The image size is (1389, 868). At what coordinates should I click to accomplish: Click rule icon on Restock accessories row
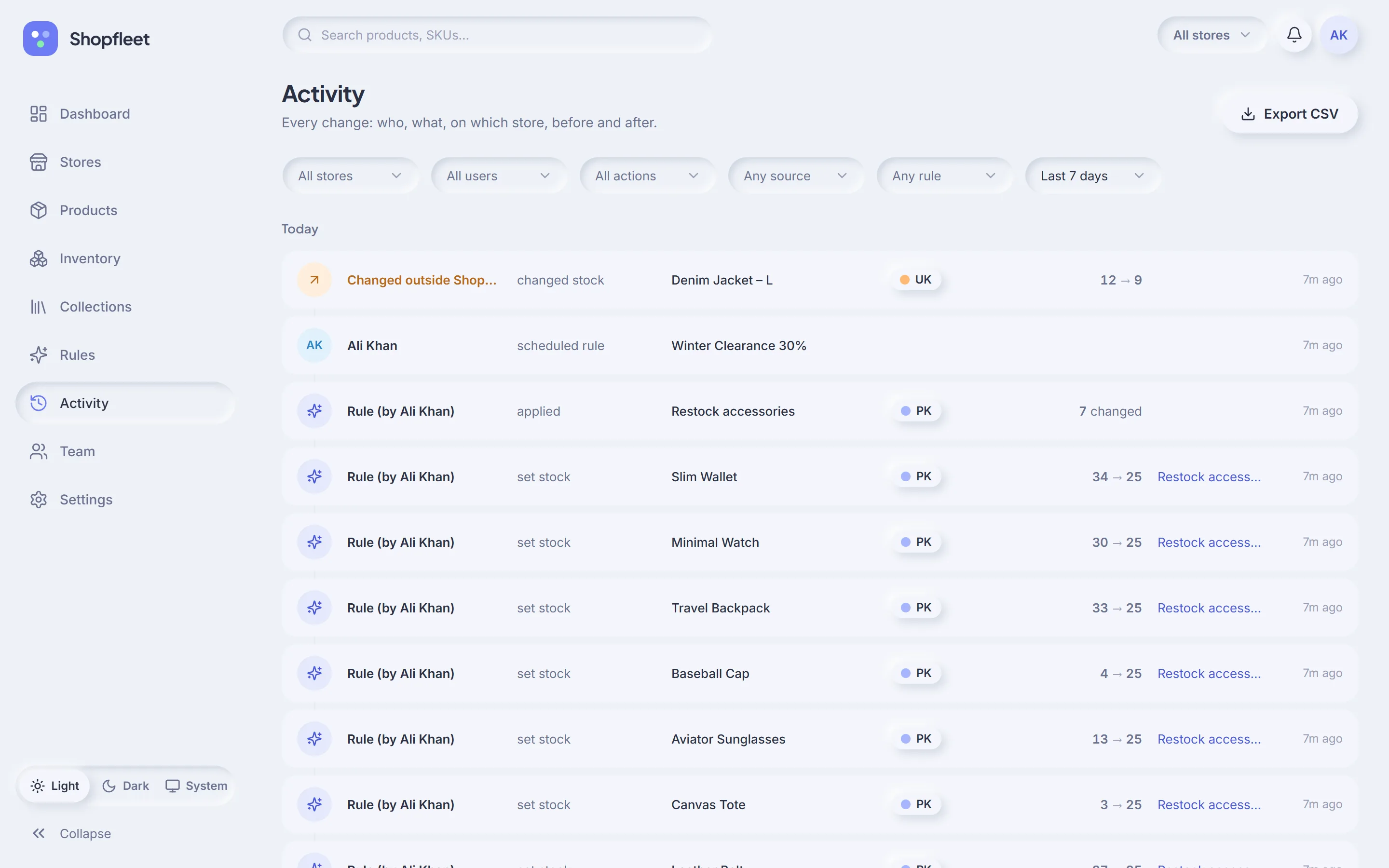tap(314, 410)
